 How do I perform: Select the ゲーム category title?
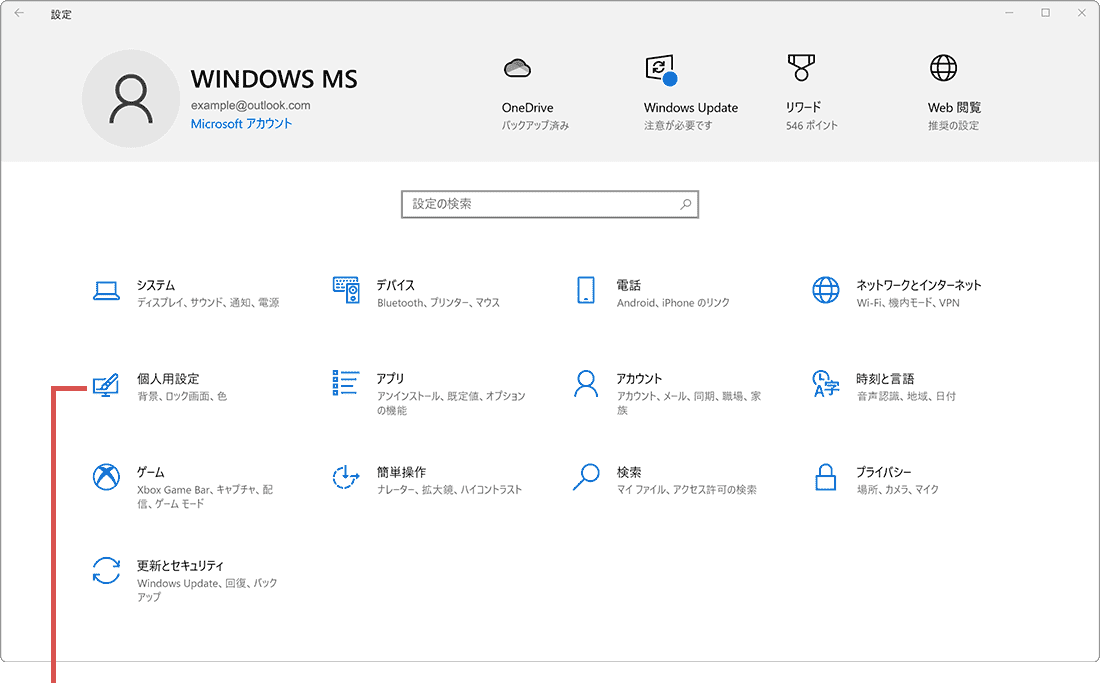(x=150, y=472)
